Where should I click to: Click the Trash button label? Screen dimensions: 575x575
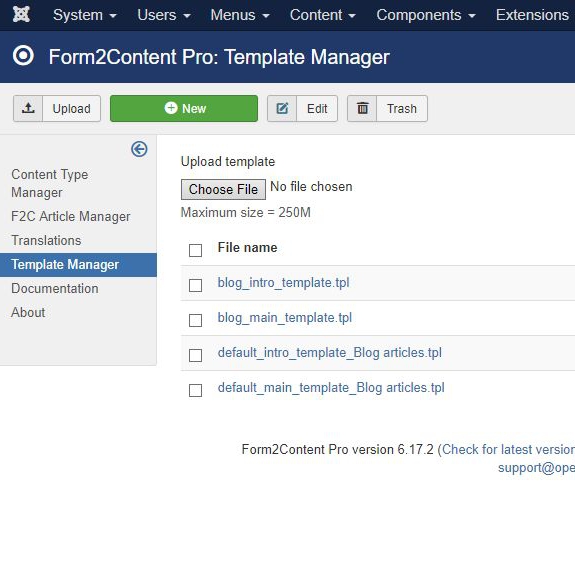coord(402,109)
